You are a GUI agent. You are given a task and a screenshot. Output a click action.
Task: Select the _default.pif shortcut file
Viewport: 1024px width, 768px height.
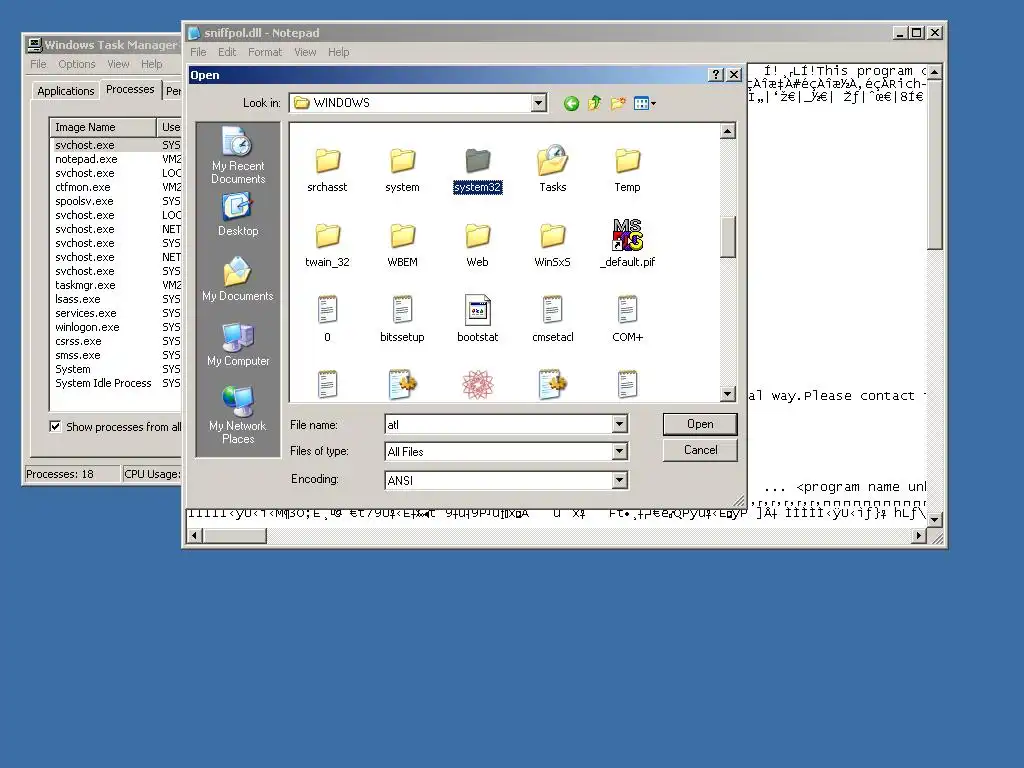click(x=628, y=244)
